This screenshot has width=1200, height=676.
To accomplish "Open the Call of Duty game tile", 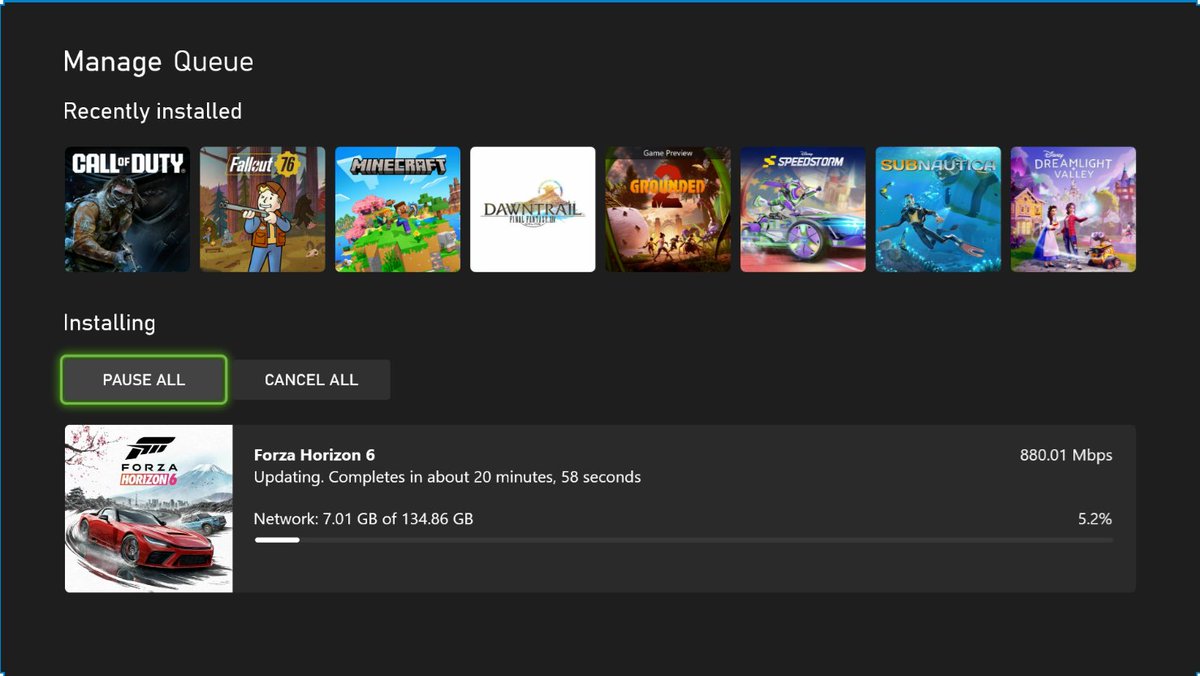I will point(127,209).
